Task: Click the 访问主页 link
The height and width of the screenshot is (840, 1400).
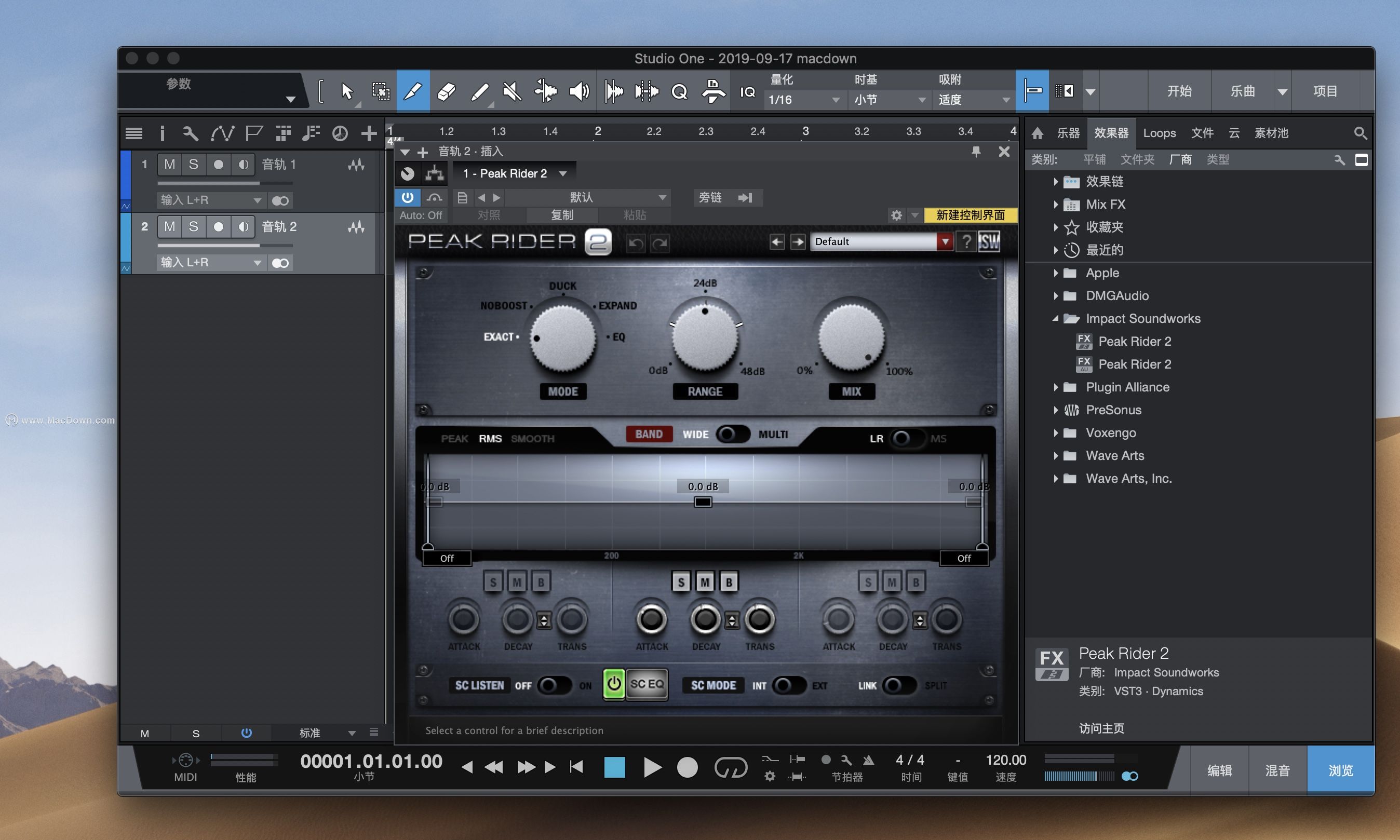Action: [1101, 728]
